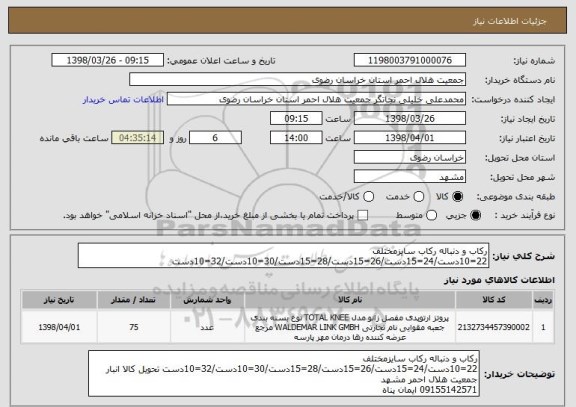Click the شرح کلی نیاز text box

point(283,256)
